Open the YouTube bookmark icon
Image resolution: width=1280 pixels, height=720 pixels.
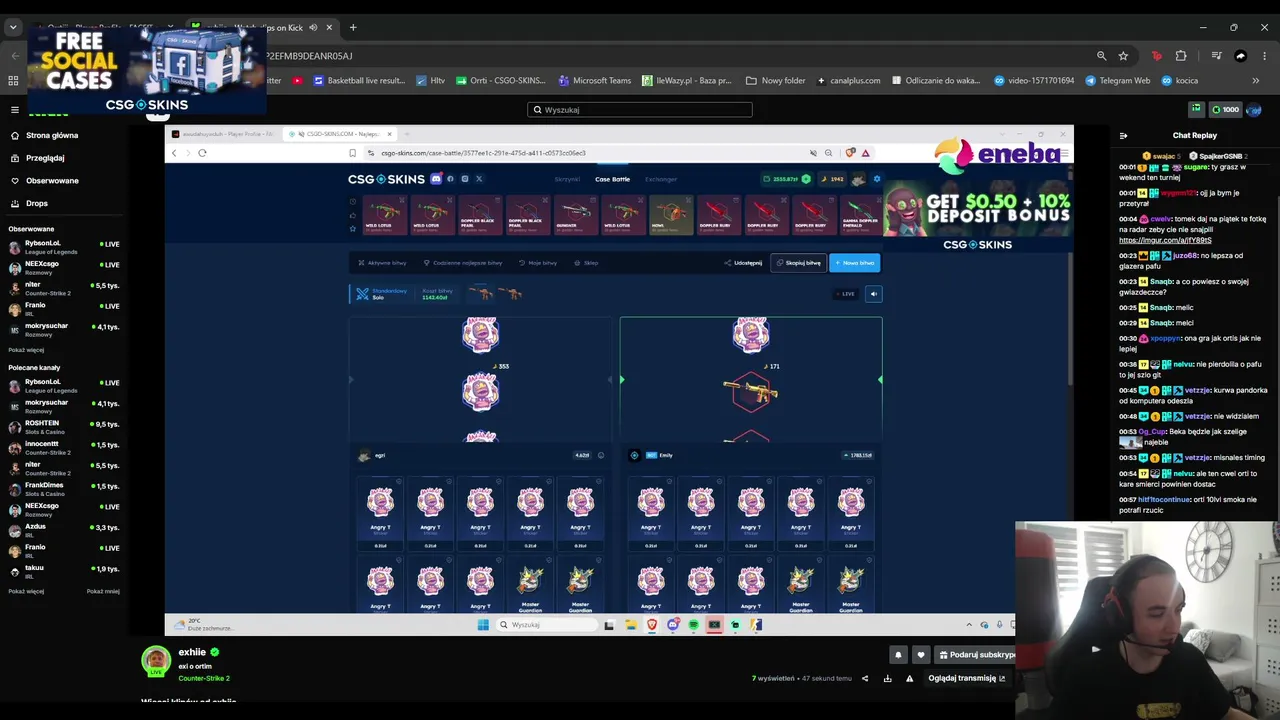(x=298, y=80)
